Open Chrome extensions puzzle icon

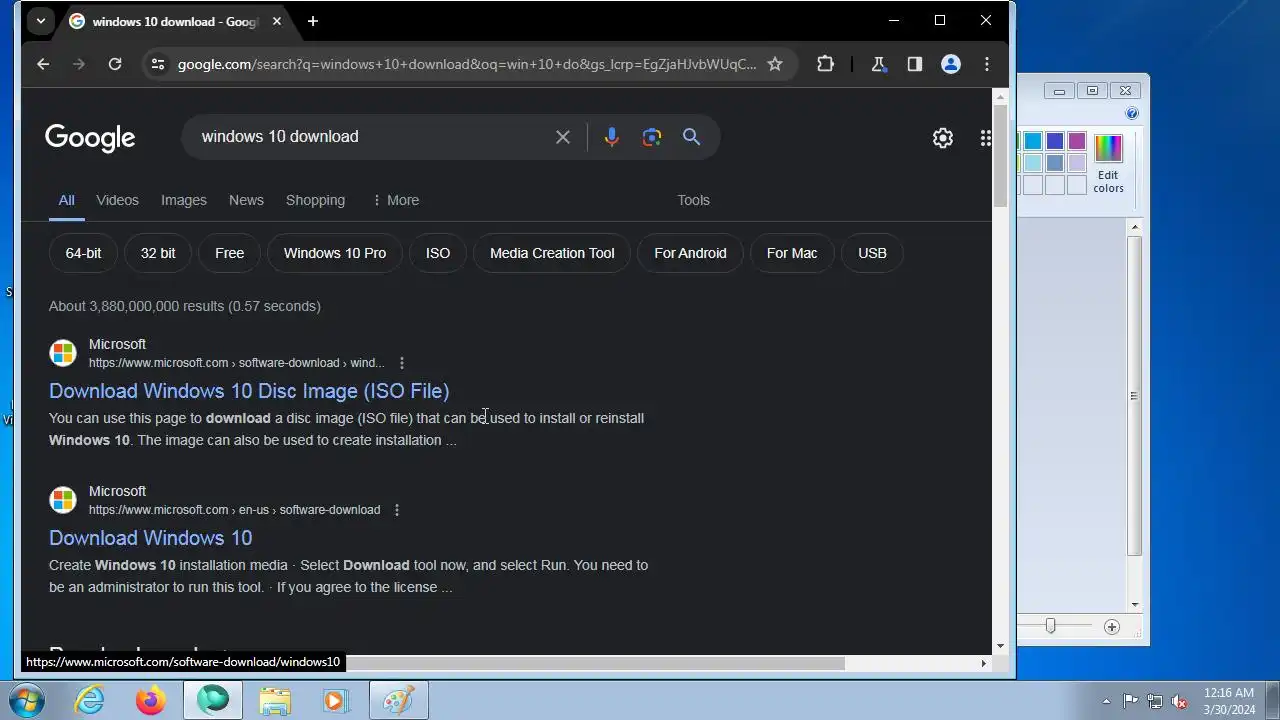point(825,64)
